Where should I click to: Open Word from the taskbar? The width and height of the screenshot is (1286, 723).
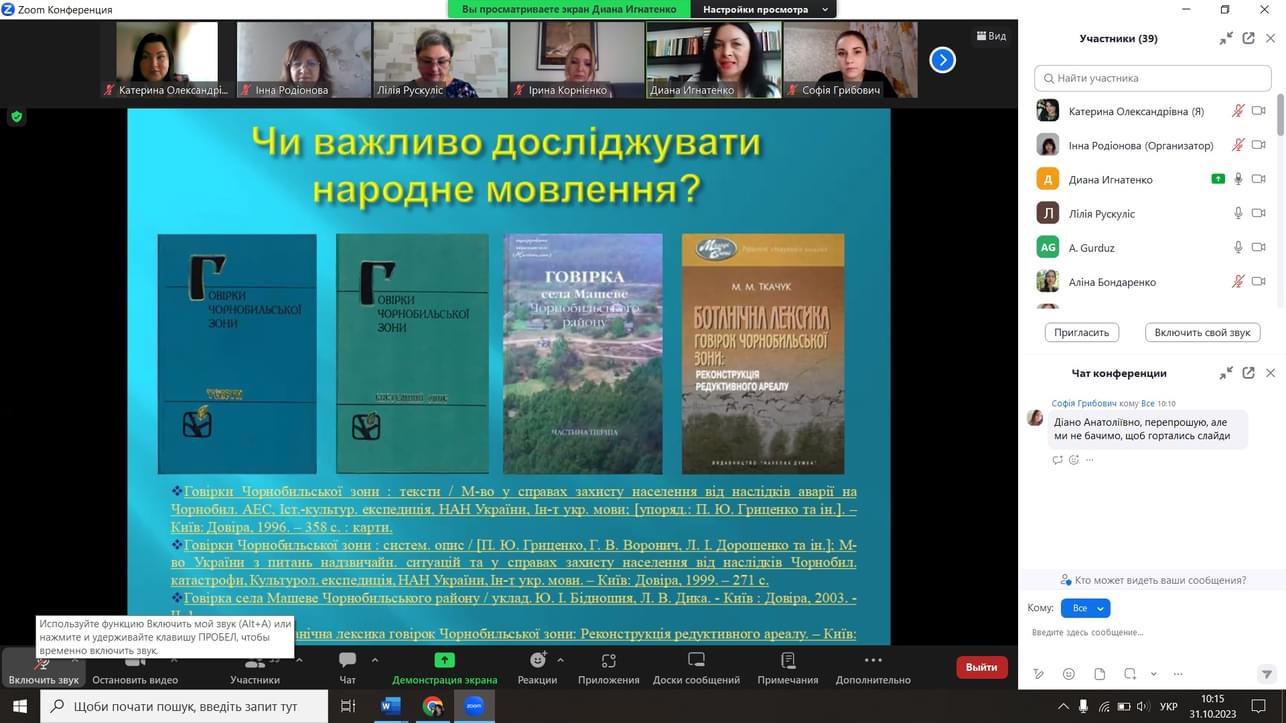click(390, 706)
